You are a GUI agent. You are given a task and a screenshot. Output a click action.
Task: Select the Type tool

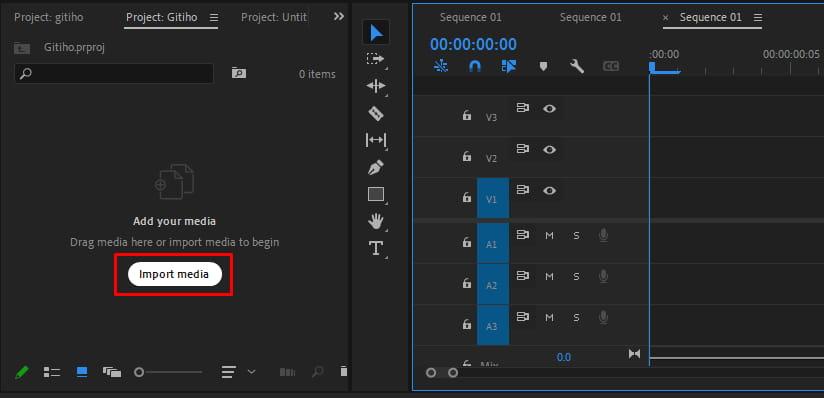tap(376, 248)
